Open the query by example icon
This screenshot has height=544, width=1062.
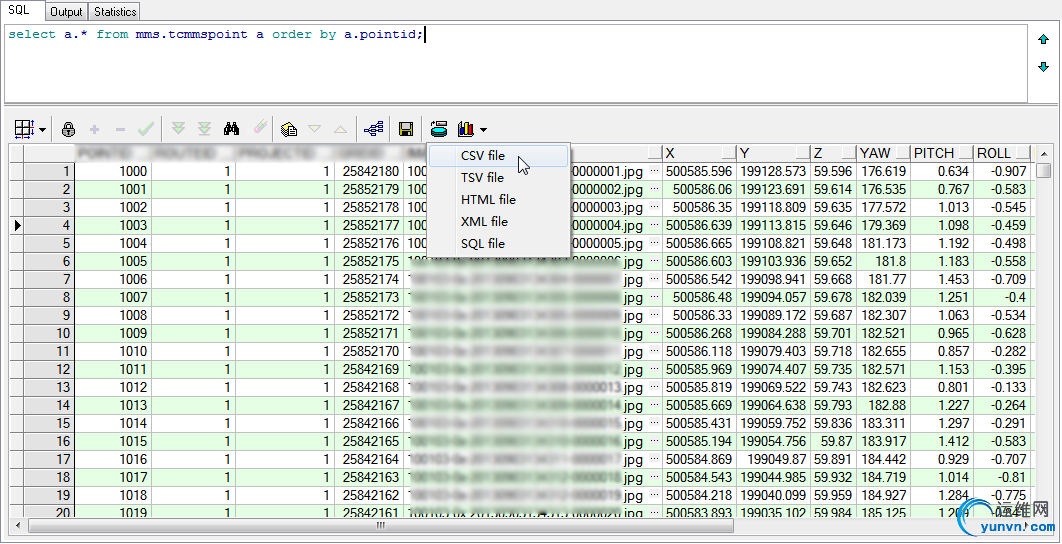289,129
